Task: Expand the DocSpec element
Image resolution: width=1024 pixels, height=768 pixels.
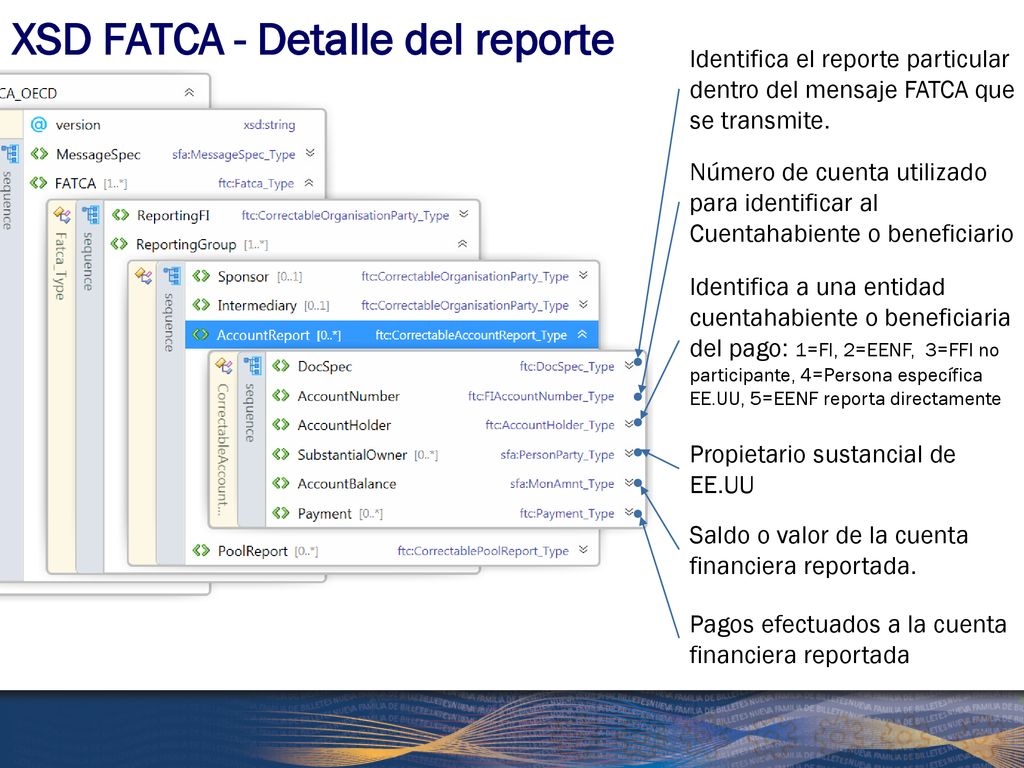Action: coord(628,365)
